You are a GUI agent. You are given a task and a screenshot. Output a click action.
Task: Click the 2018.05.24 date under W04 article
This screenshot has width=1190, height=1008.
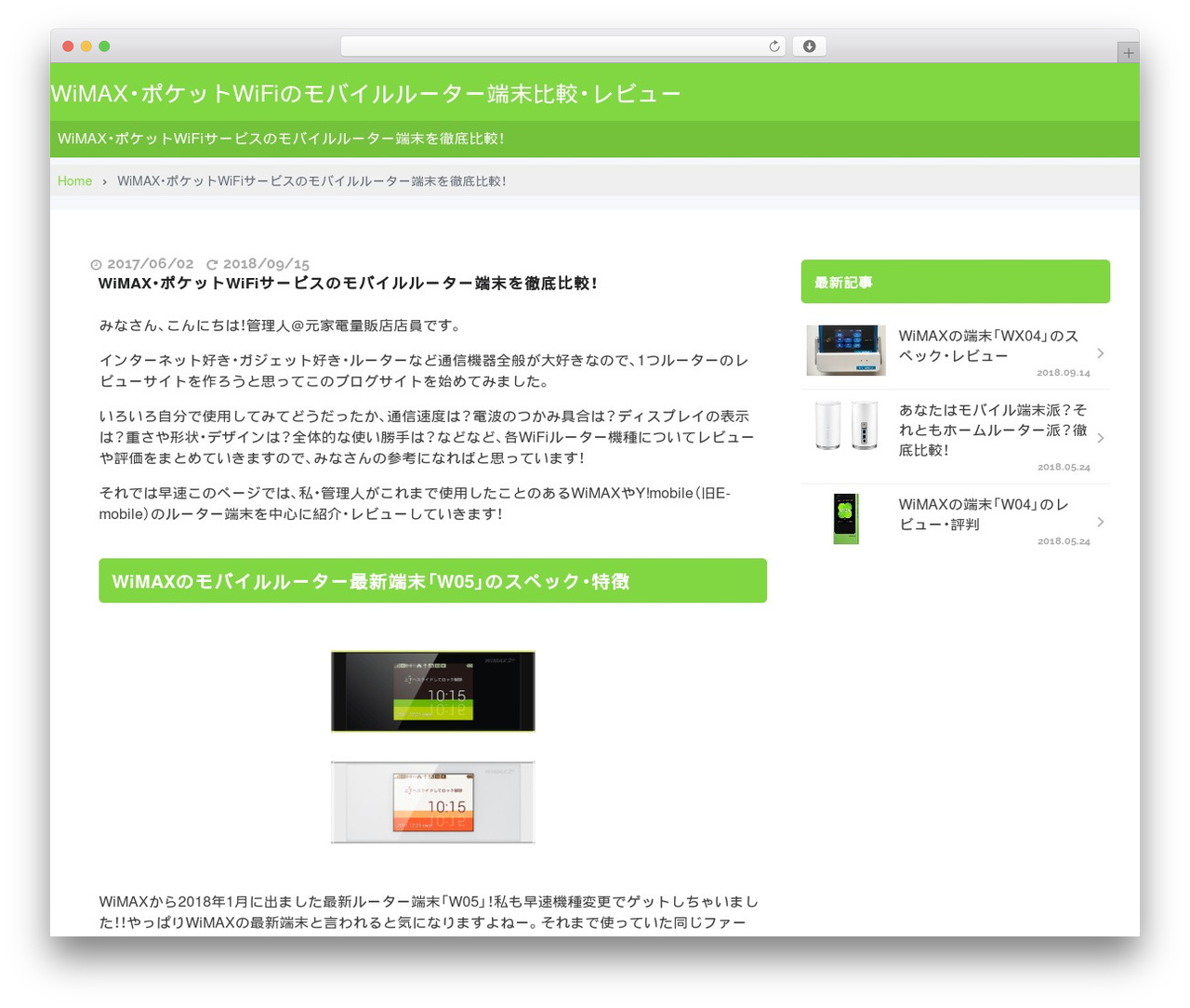[x=1064, y=541]
